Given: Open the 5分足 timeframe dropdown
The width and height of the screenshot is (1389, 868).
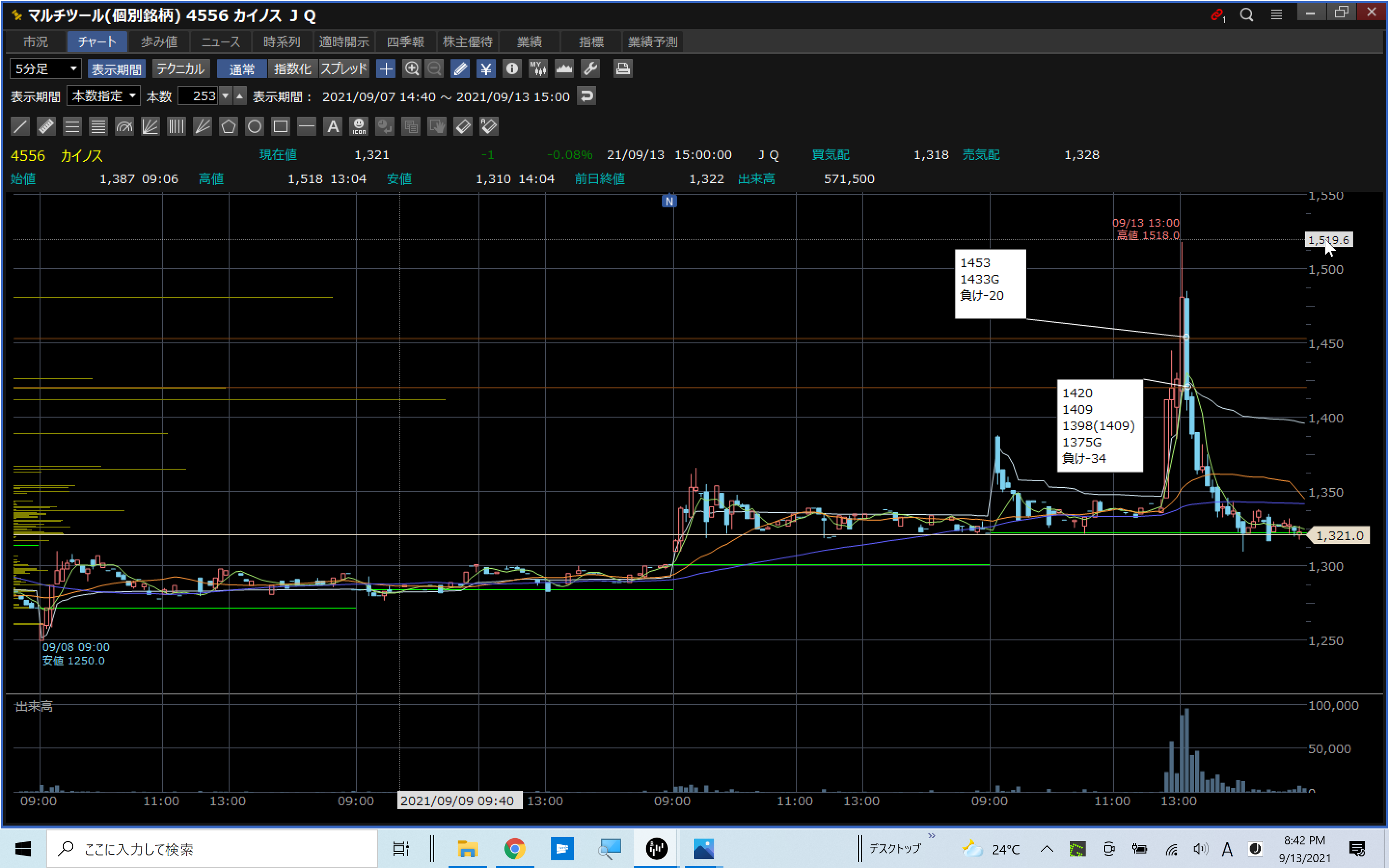Looking at the screenshot, I should tap(45, 69).
